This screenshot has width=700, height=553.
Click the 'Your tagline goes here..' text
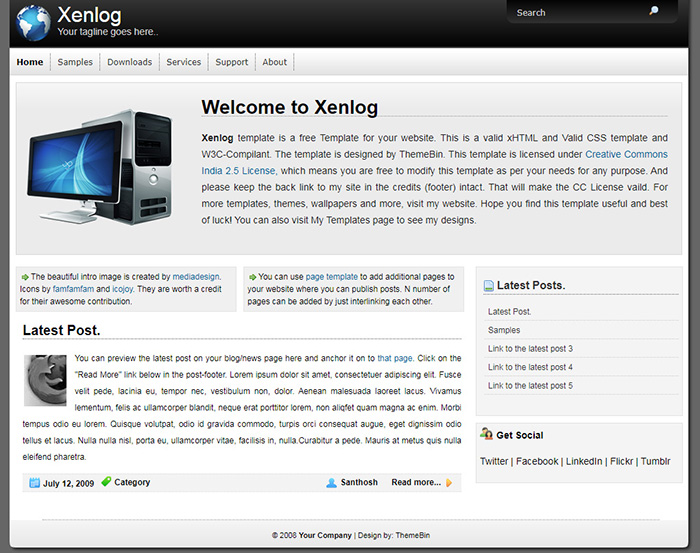click(x=108, y=32)
